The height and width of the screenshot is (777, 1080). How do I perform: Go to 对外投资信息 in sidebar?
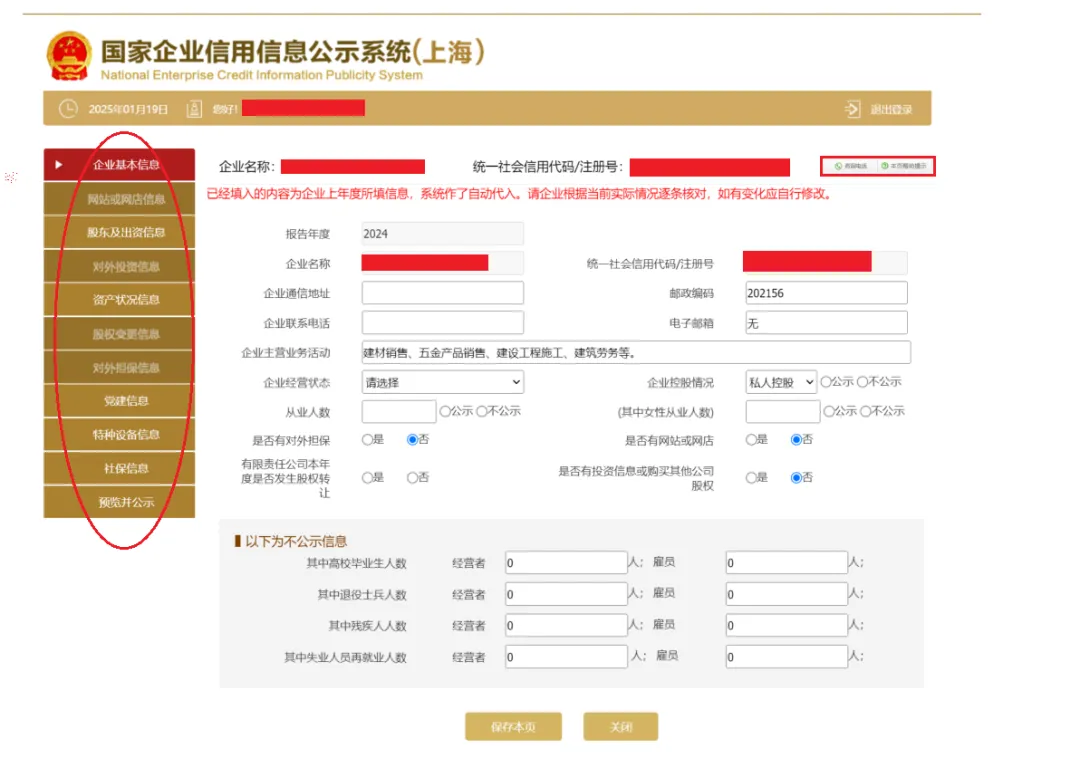click(x=119, y=267)
